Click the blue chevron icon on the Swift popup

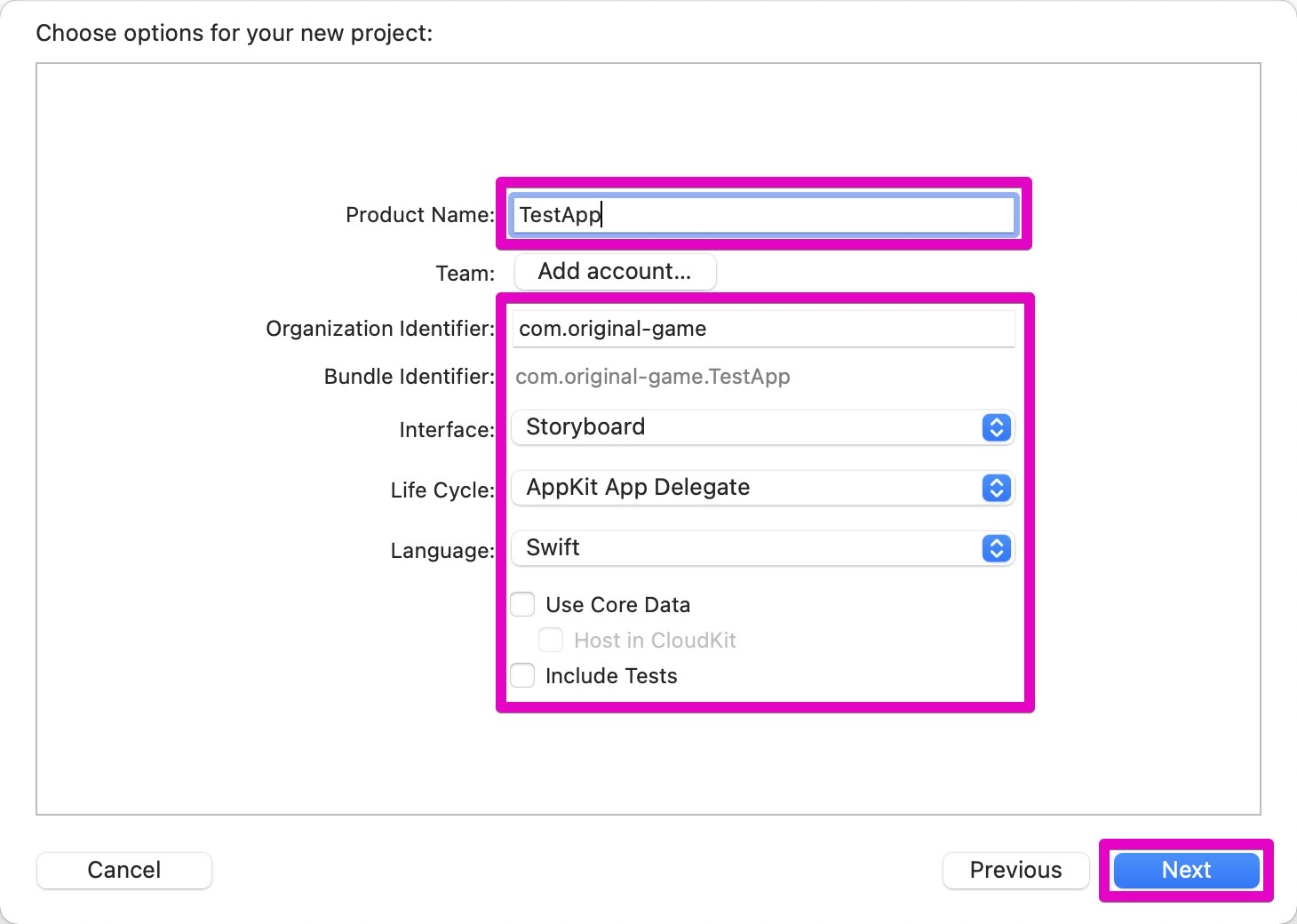click(996, 548)
